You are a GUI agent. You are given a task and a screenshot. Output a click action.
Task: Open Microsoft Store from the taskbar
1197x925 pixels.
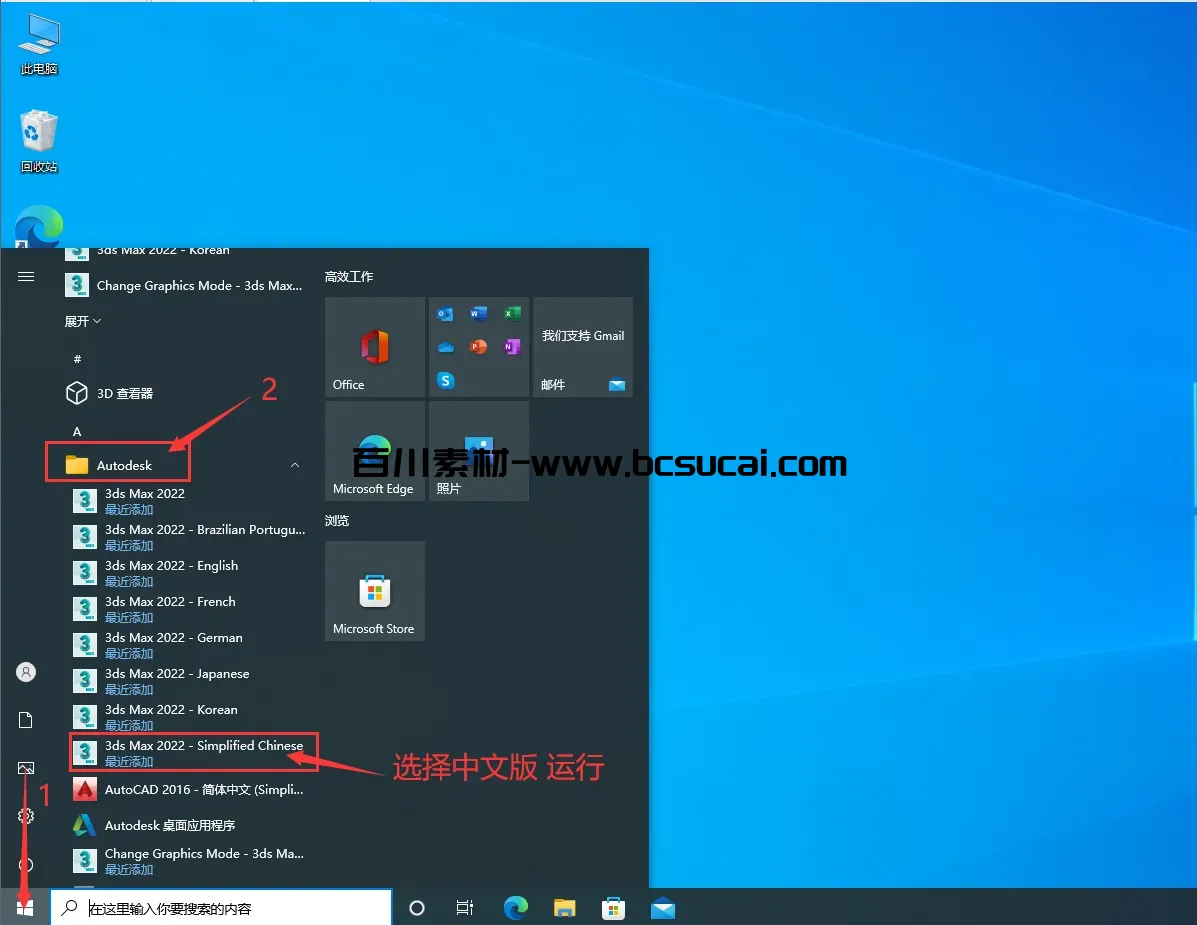tap(613, 907)
